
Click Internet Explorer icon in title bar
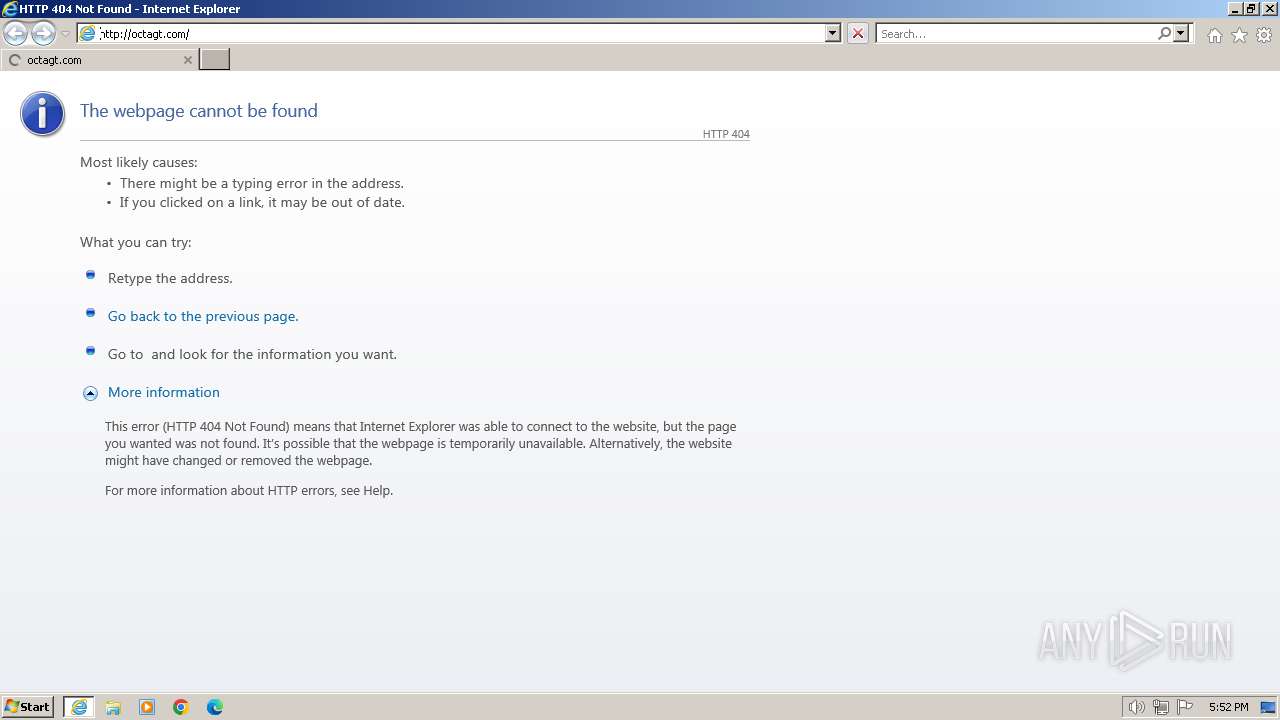pos(10,9)
